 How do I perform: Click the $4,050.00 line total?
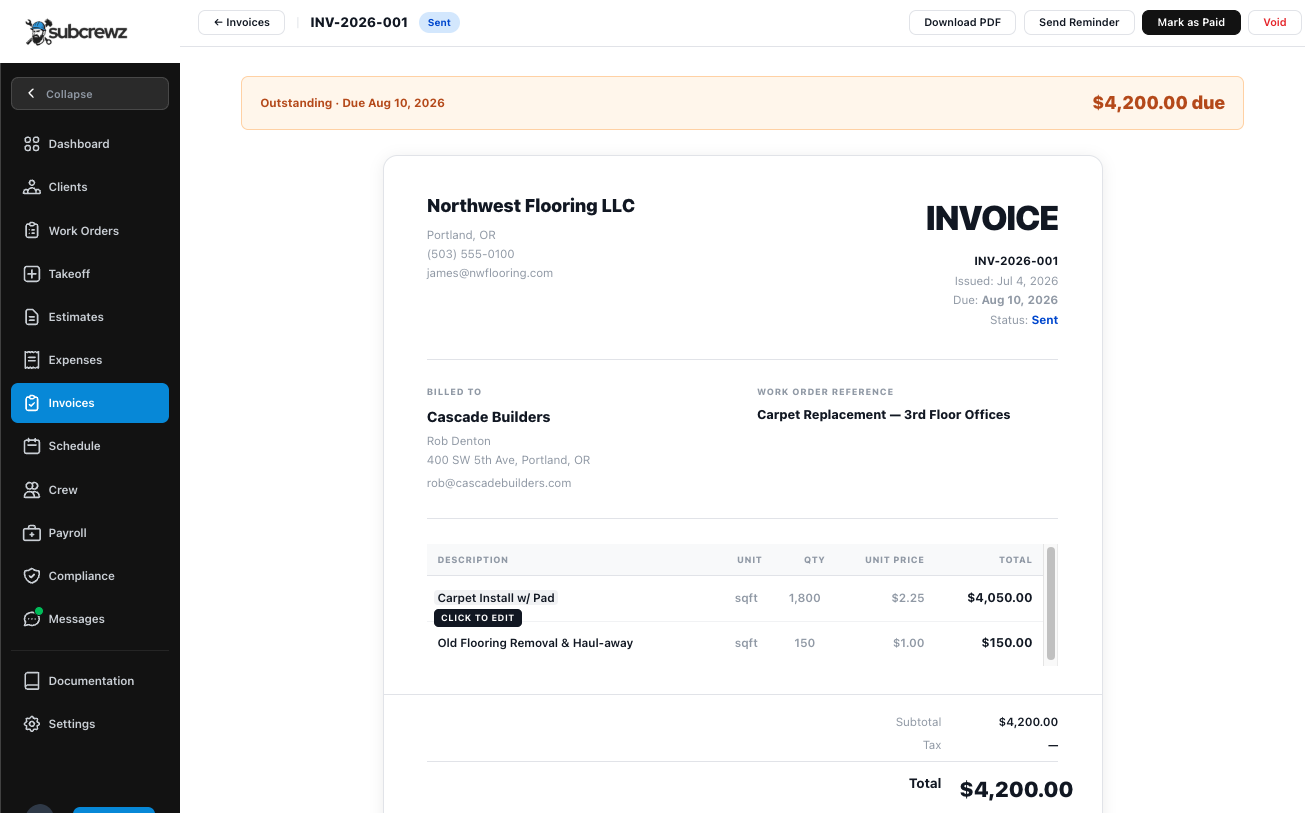(1000, 598)
